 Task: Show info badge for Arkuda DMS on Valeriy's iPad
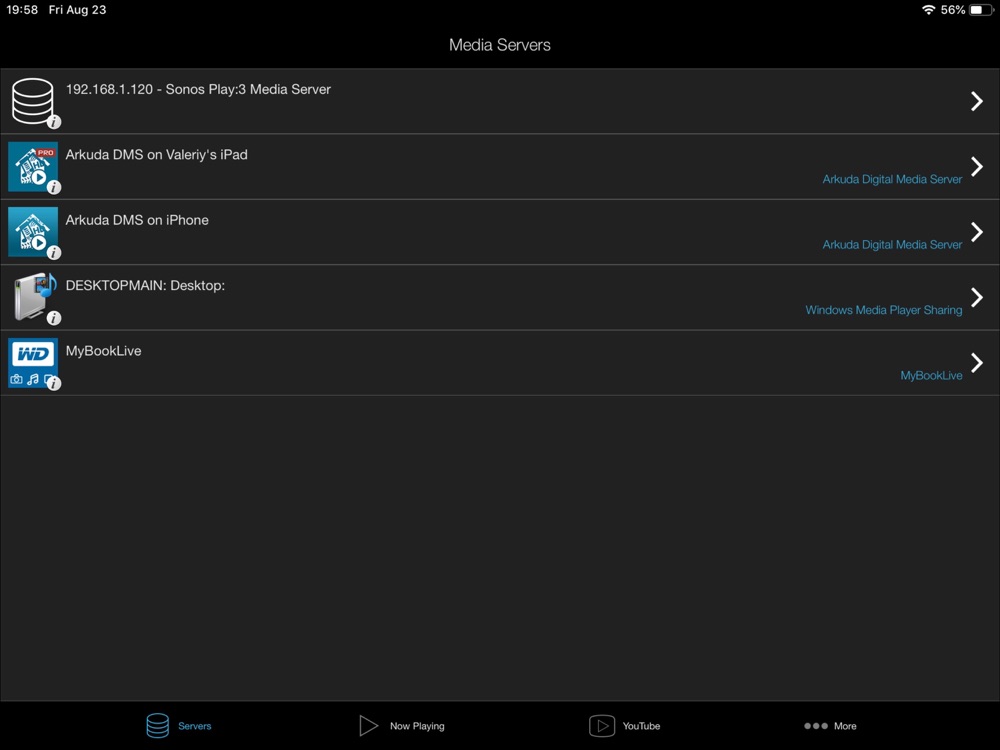point(54,187)
